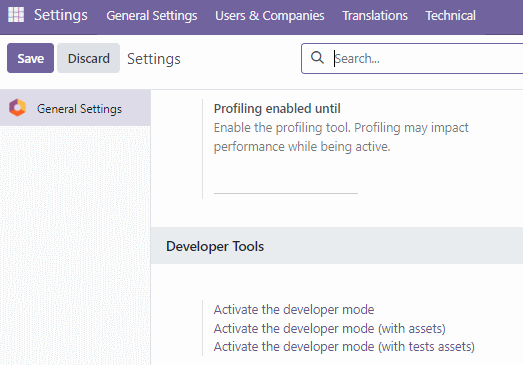Click the search magnifier icon
Screen dimensions: 523x365
317,58
